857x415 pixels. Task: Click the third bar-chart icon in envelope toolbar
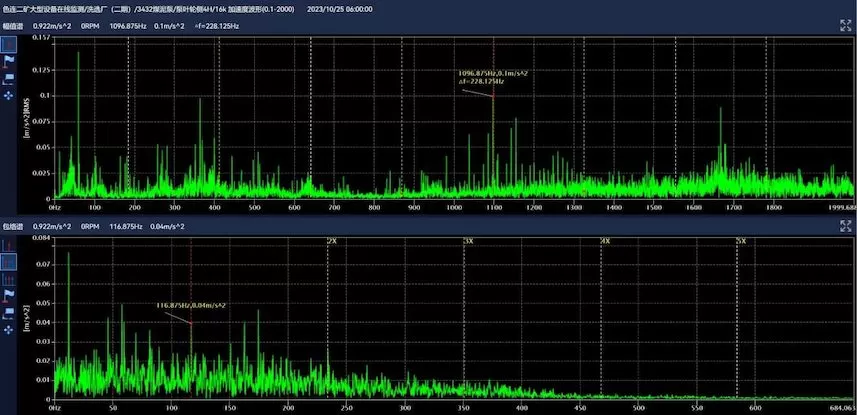click(x=8, y=278)
